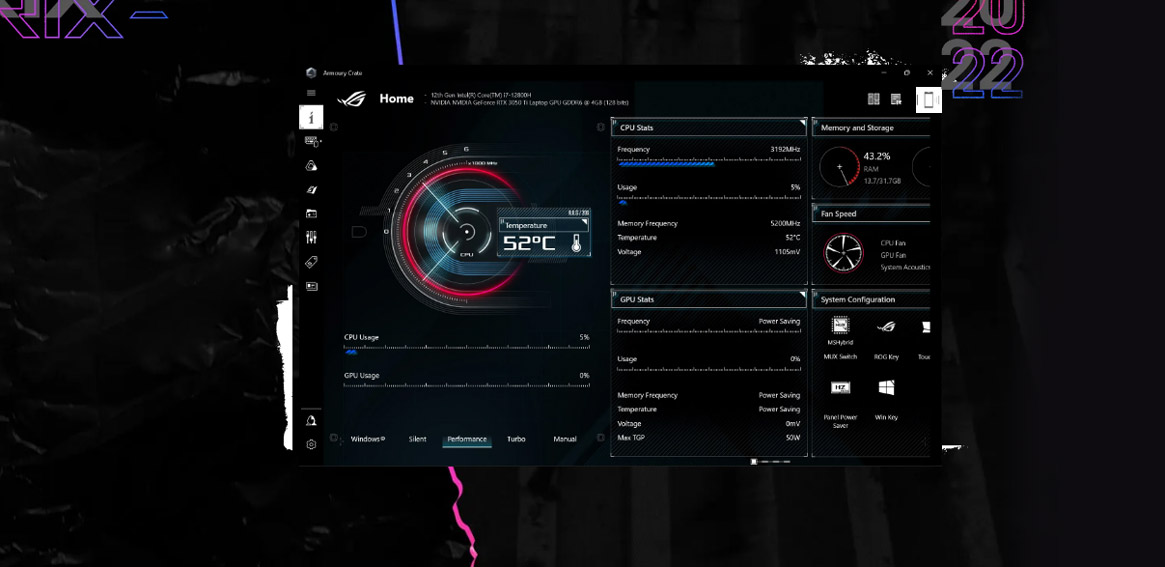Open the hamburger menu in the sidebar

pos(311,93)
